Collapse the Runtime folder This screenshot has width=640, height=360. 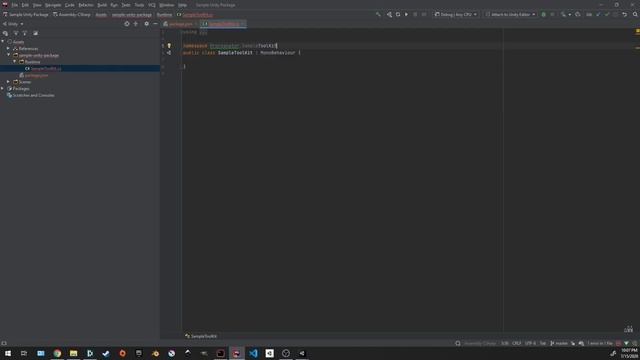[15, 62]
